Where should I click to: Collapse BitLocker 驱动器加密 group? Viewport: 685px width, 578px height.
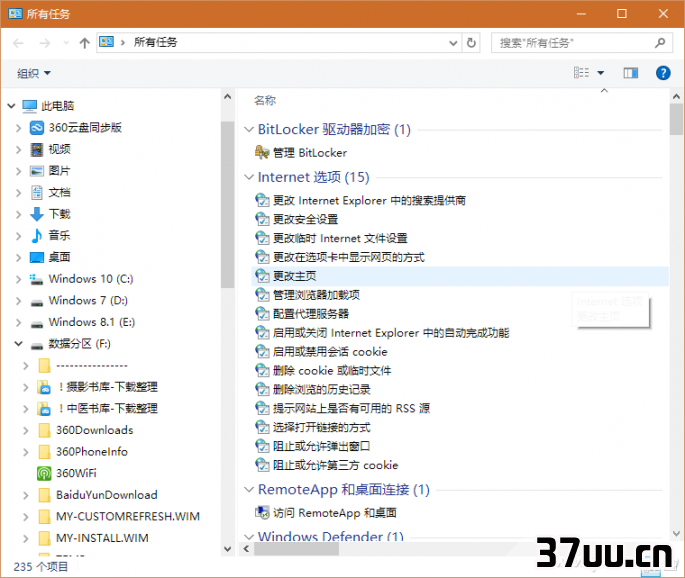coord(249,129)
